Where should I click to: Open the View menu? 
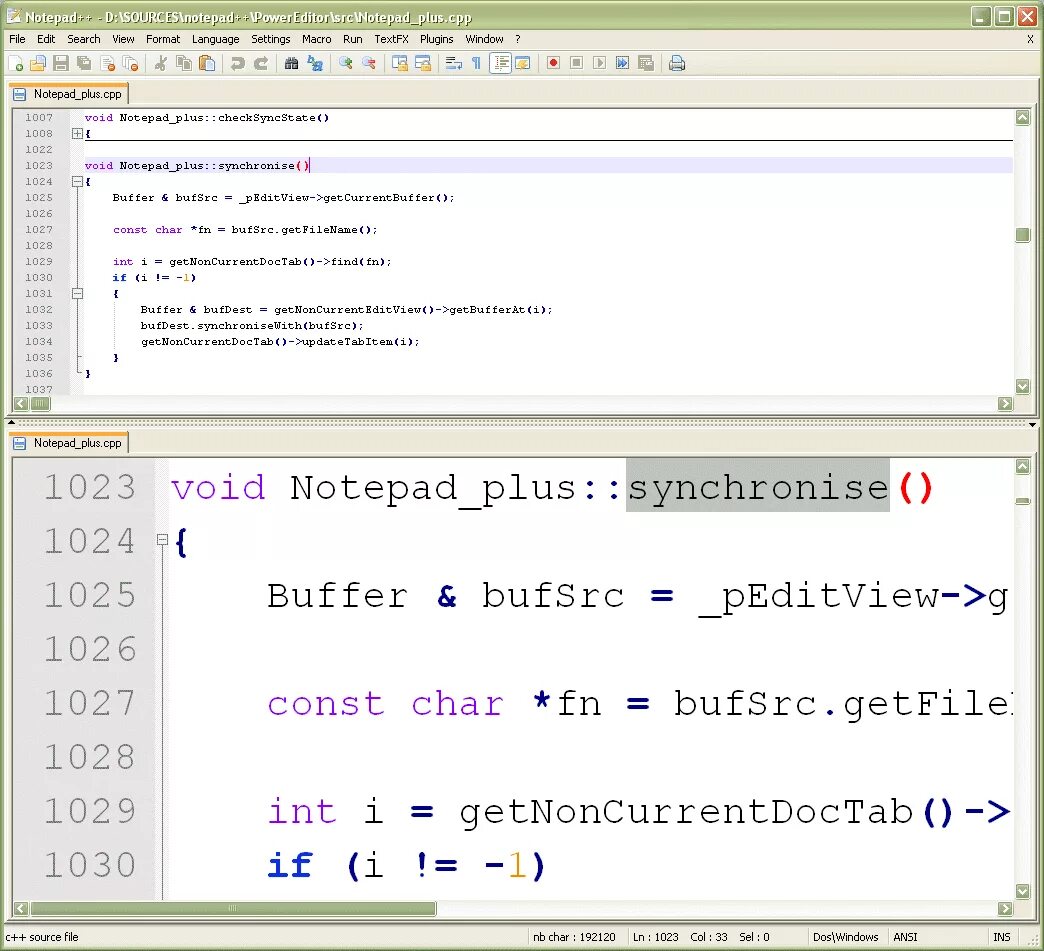click(123, 39)
